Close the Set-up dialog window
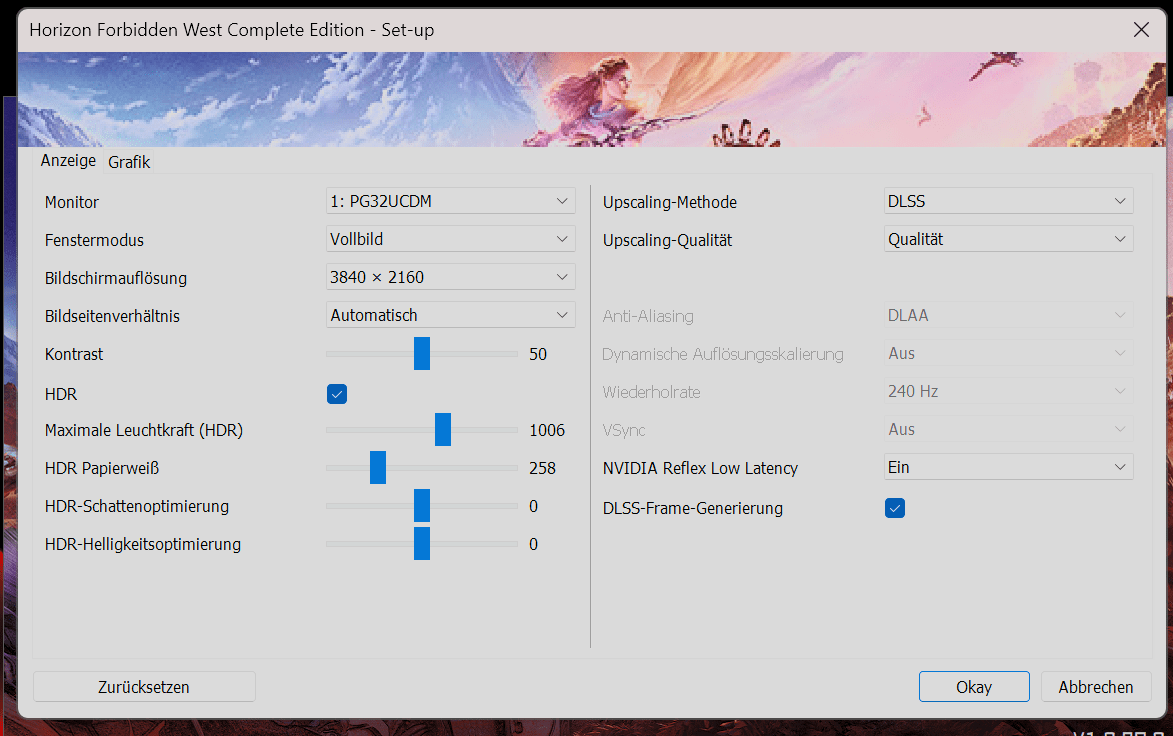Screen dimensions: 1173x736 [x=1142, y=29]
